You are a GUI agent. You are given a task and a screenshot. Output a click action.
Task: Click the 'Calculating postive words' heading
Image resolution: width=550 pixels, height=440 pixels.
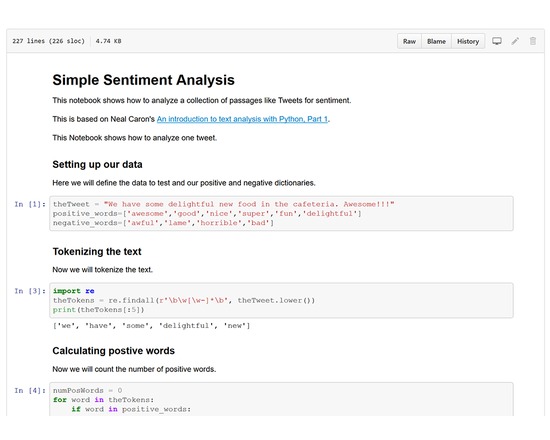click(113, 351)
